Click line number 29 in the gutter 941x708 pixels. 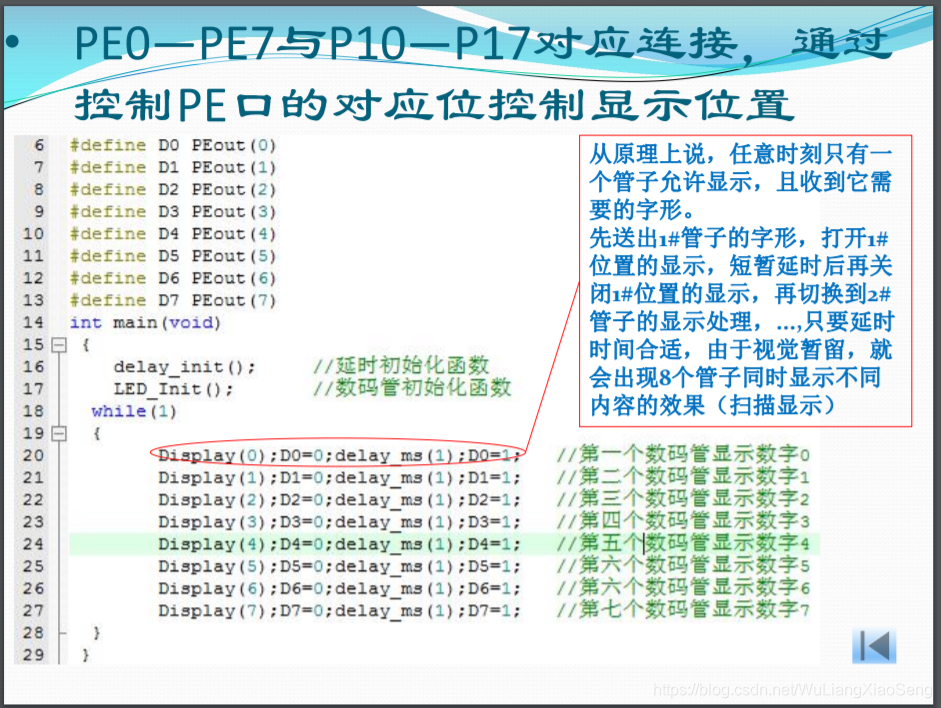click(x=33, y=655)
